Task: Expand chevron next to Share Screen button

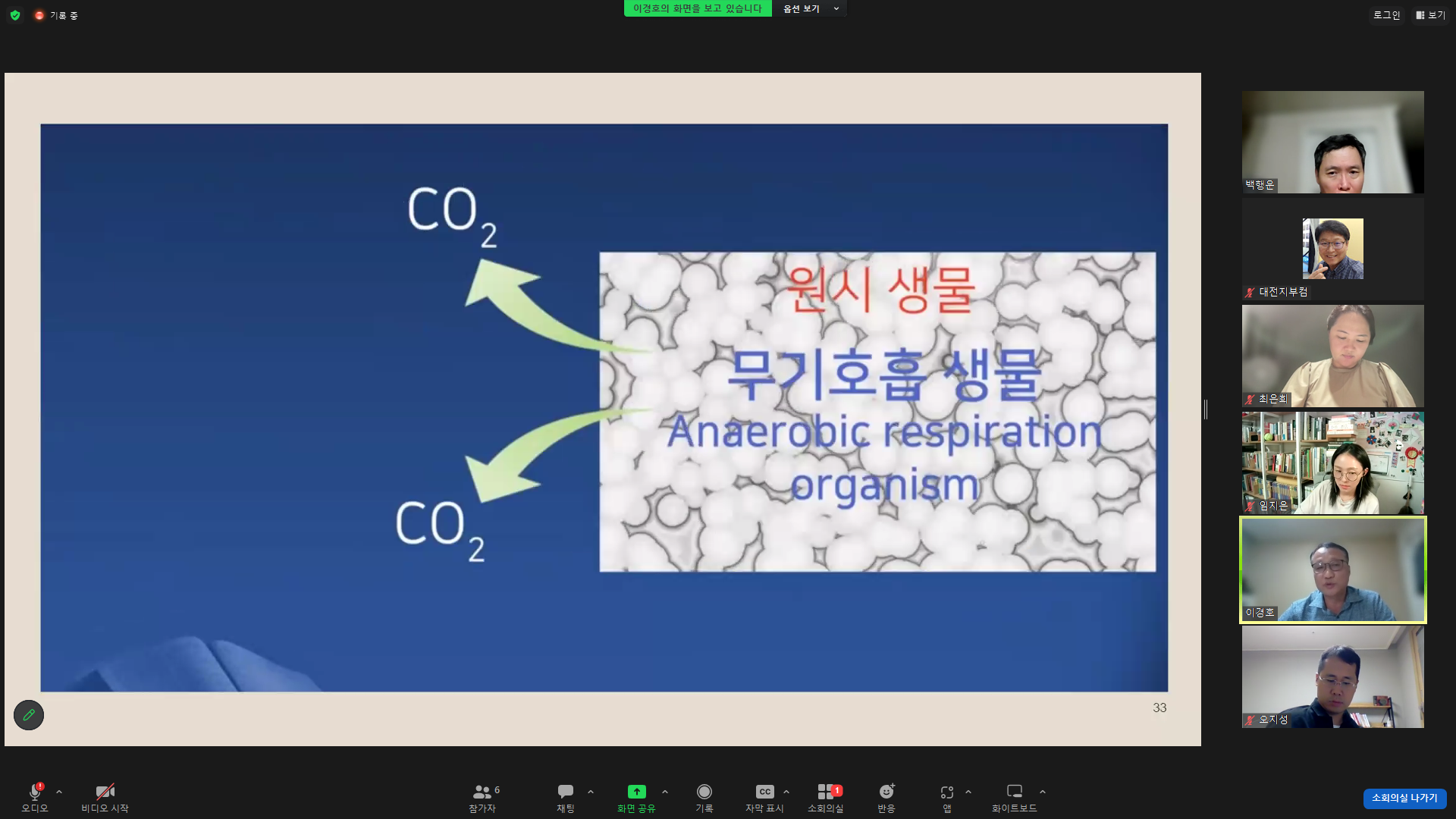Action: click(665, 792)
